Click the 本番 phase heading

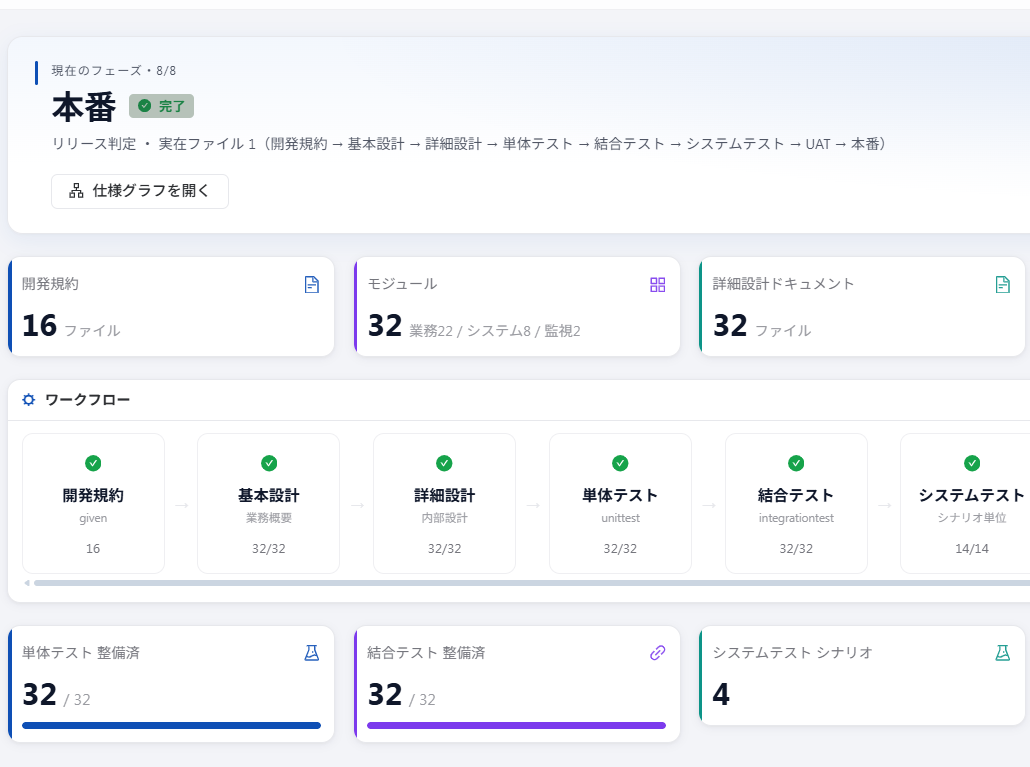click(84, 107)
